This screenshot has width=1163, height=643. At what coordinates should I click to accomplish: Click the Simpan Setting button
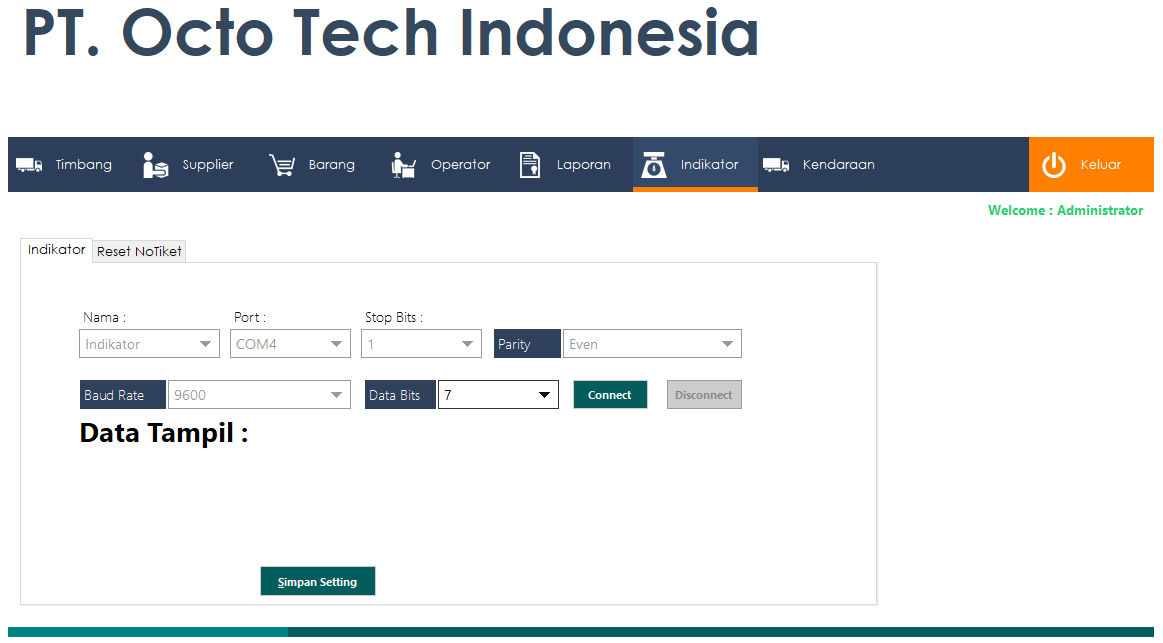click(x=317, y=581)
